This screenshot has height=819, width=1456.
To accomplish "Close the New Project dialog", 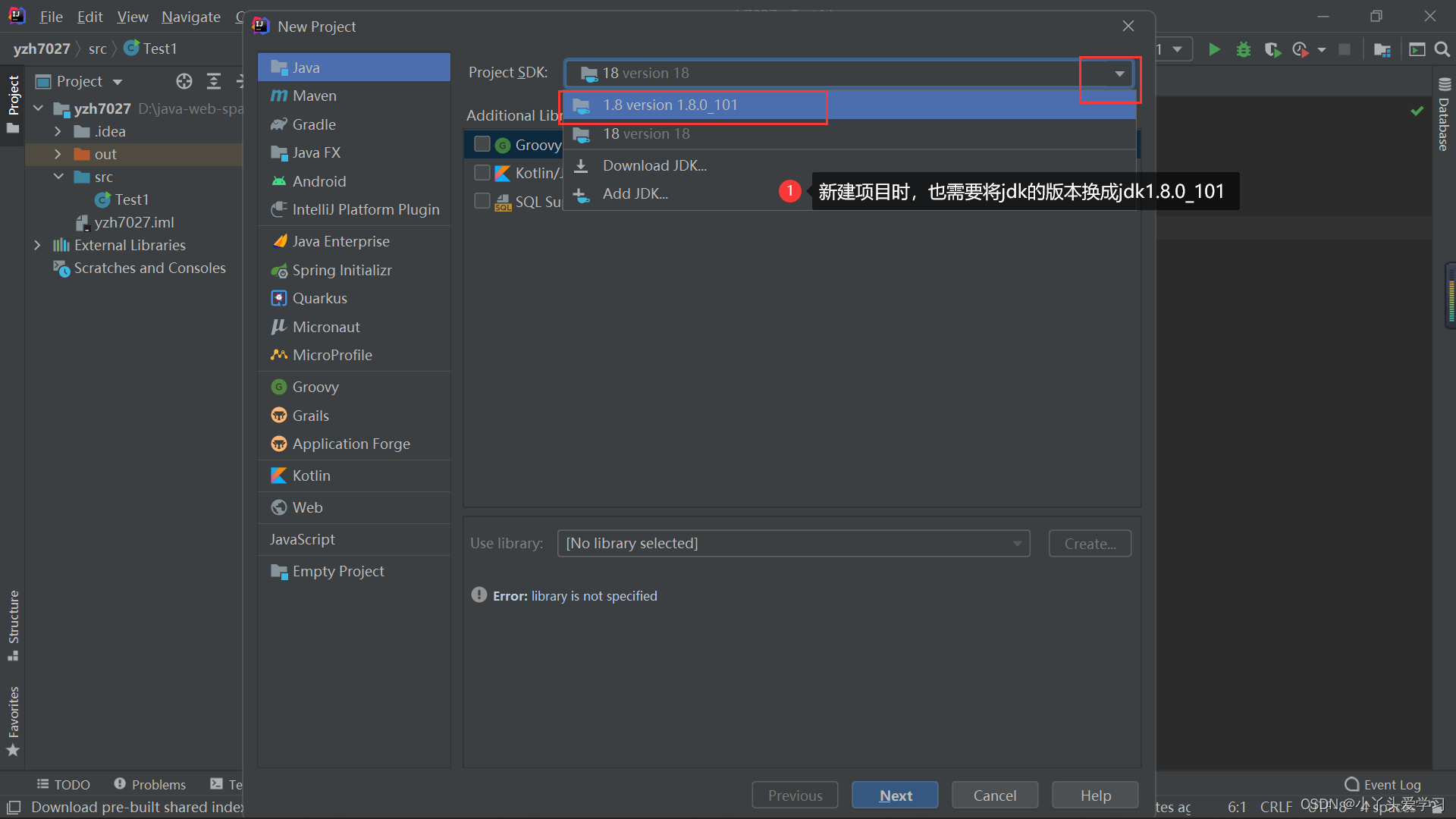I will pyautogui.click(x=1128, y=27).
